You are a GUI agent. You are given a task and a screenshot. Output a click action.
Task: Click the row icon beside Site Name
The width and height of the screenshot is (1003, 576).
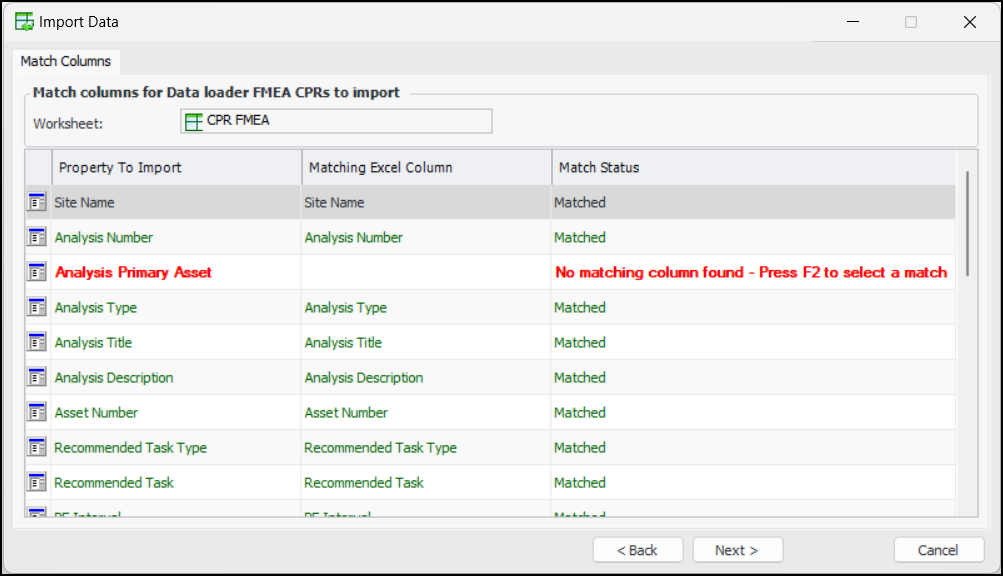point(37,202)
